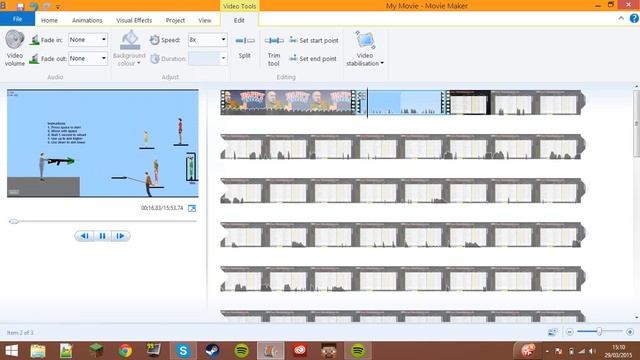Save project from quick access toolbar

[20, 6]
